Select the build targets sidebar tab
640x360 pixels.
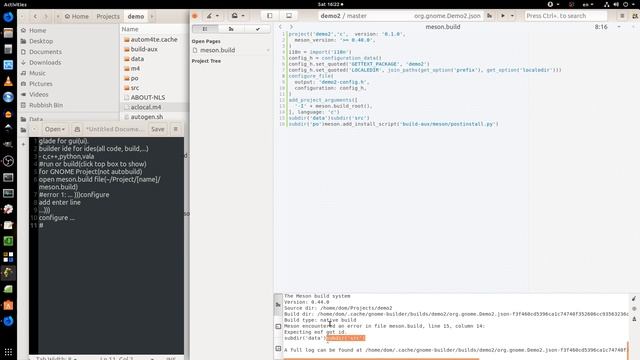pos(231,29)
